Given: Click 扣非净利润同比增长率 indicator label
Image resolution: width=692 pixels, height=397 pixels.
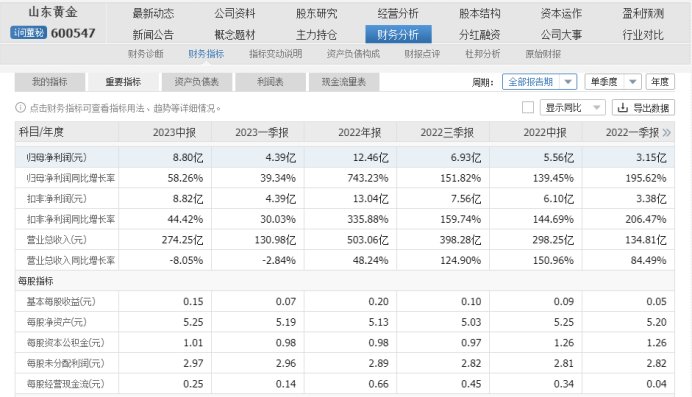Looking at the screenshot, I should [x=71, y=219].
